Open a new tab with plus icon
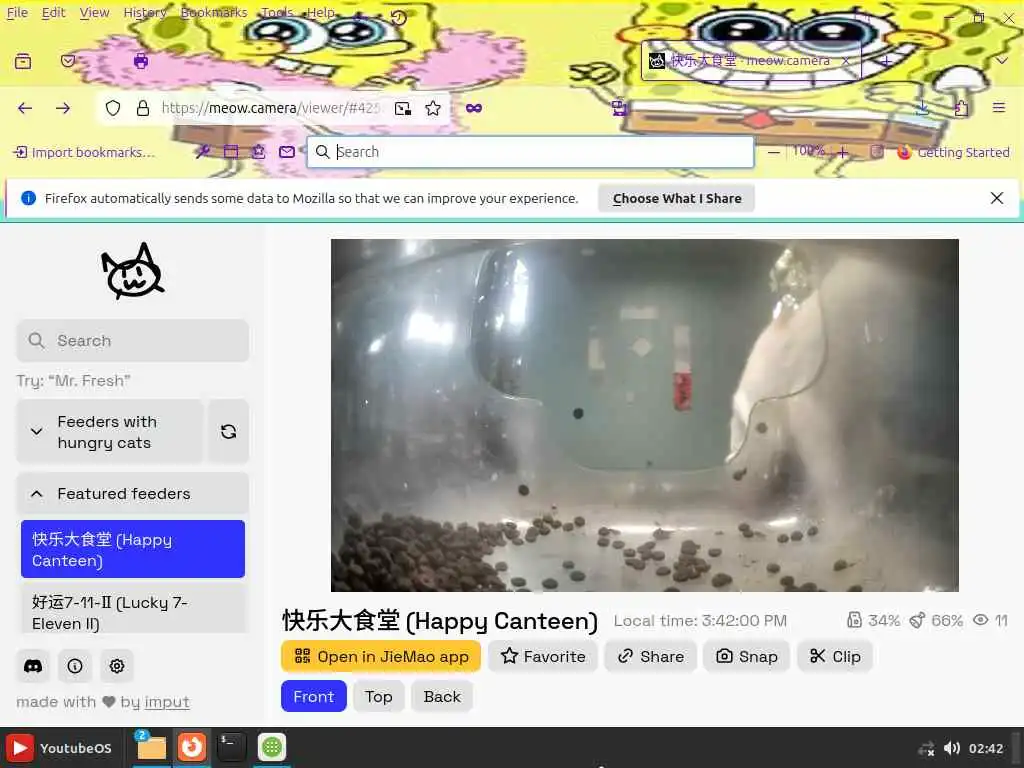 coord(886,61)
